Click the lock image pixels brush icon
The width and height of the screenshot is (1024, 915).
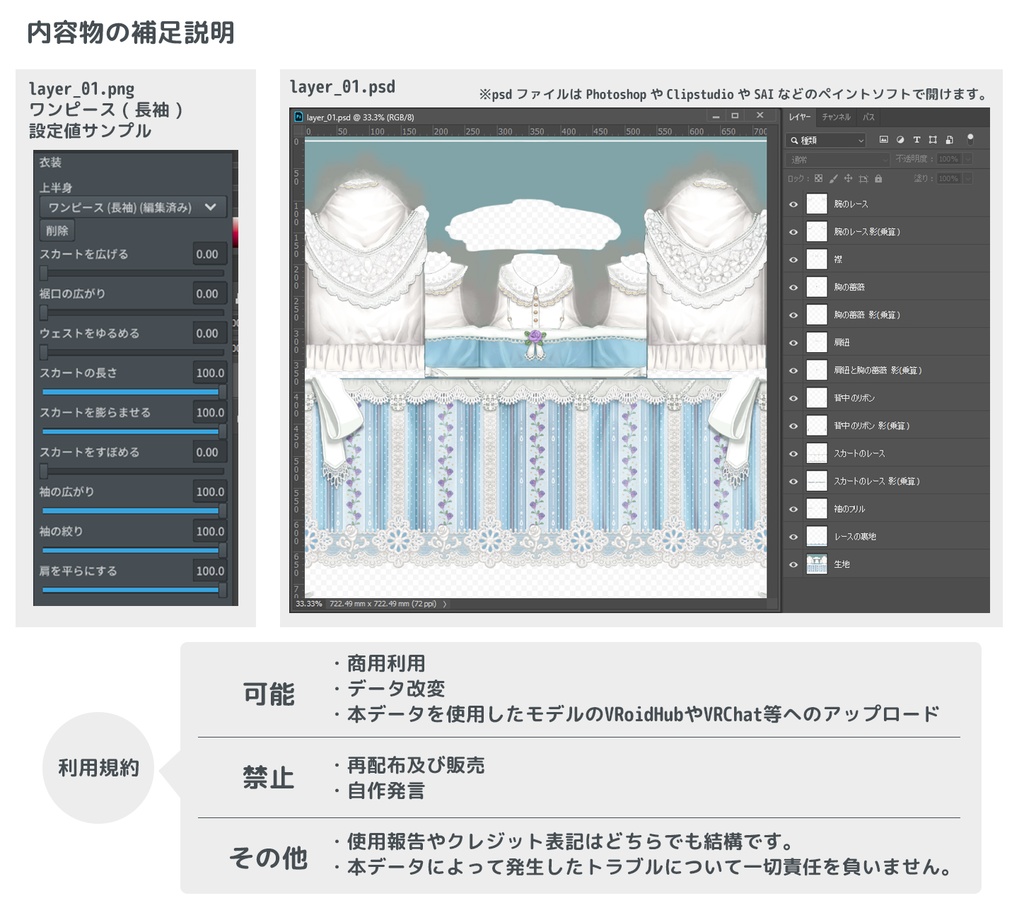click(833, 178)
